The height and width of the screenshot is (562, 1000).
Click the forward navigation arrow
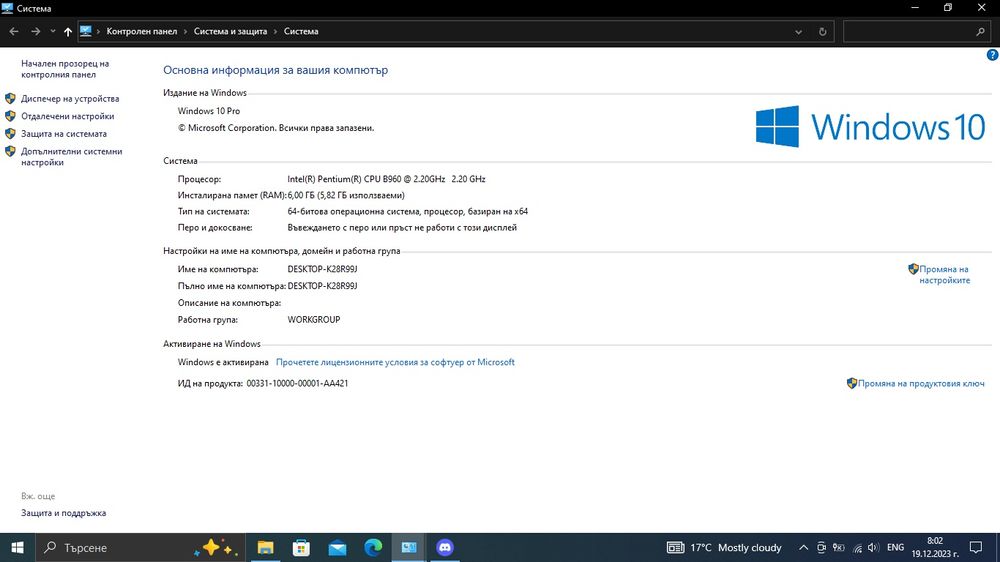coord(36,31)
